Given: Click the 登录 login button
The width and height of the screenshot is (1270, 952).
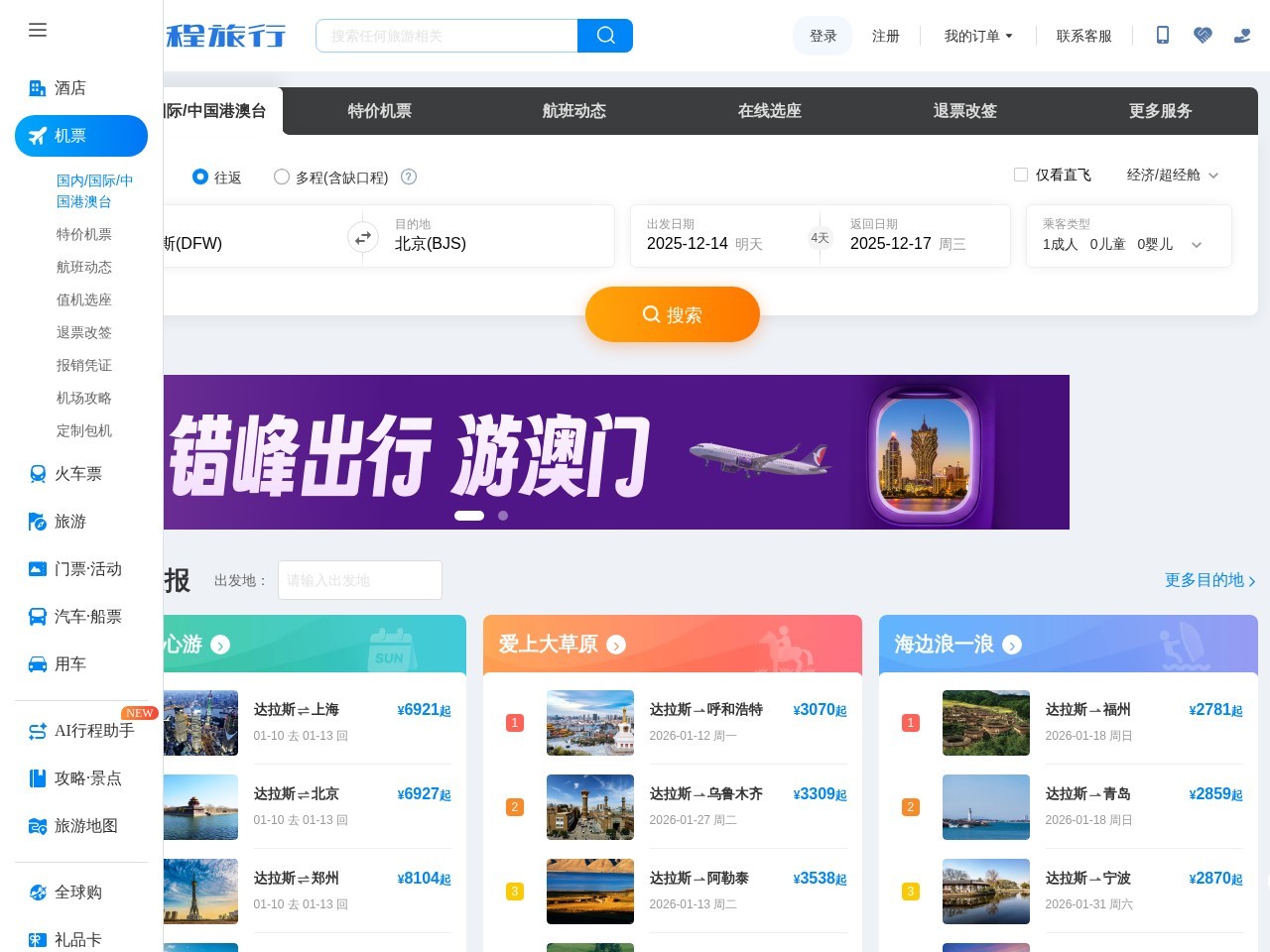Looking at the screenshot, I should [823, 36].
